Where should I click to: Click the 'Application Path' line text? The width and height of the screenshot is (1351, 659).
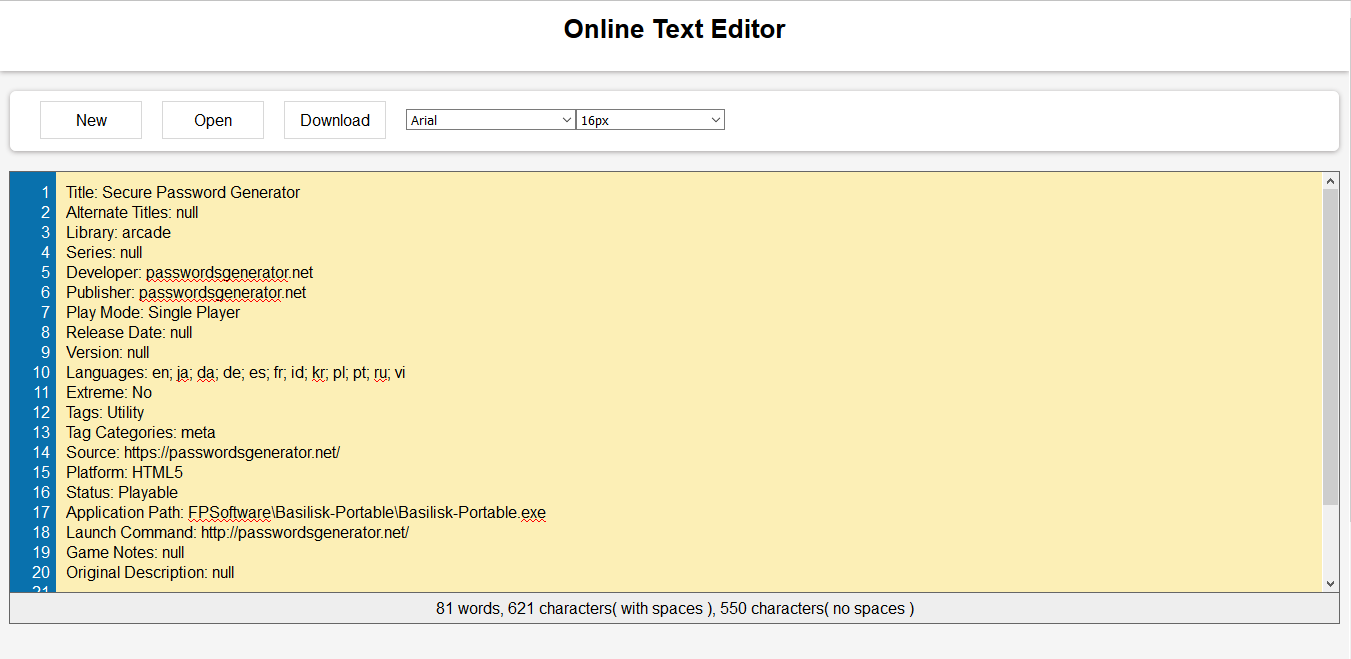point(306,512)
